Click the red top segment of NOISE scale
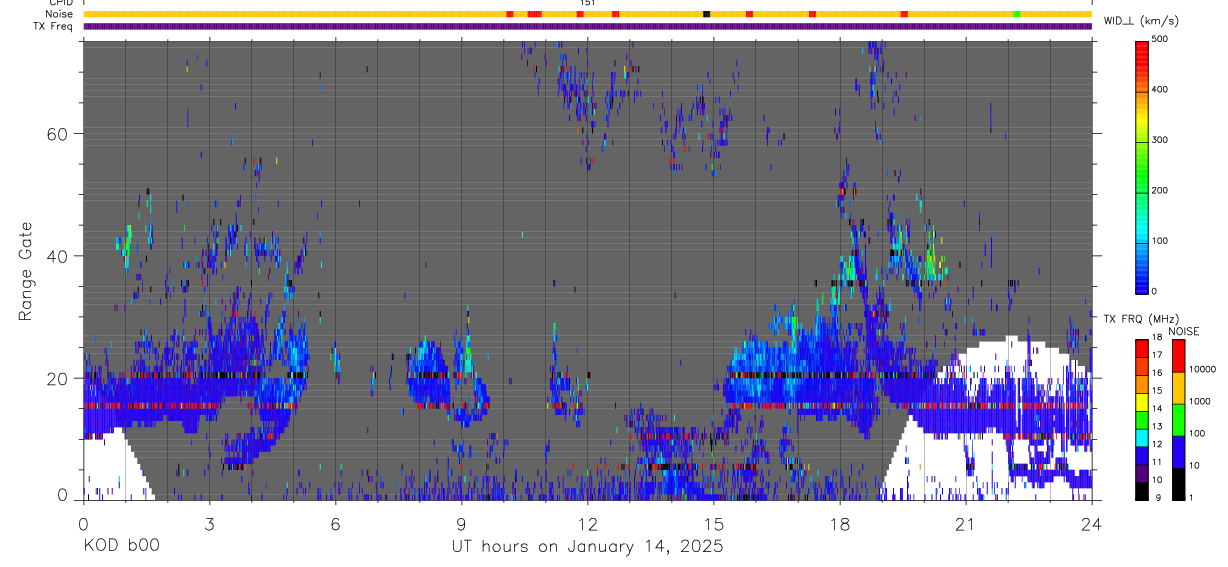The image size is (1228, 567). (1178, 356)
